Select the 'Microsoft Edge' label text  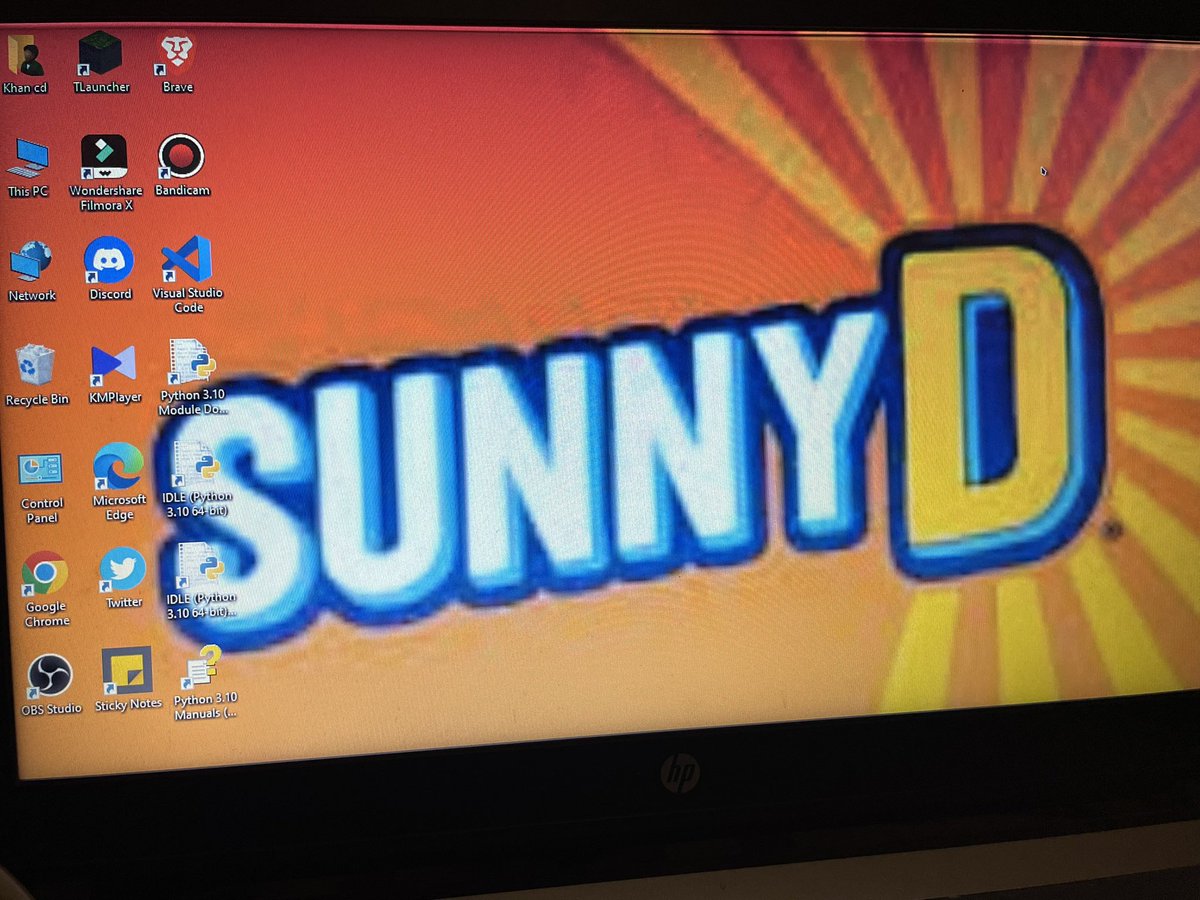[120, 507]
